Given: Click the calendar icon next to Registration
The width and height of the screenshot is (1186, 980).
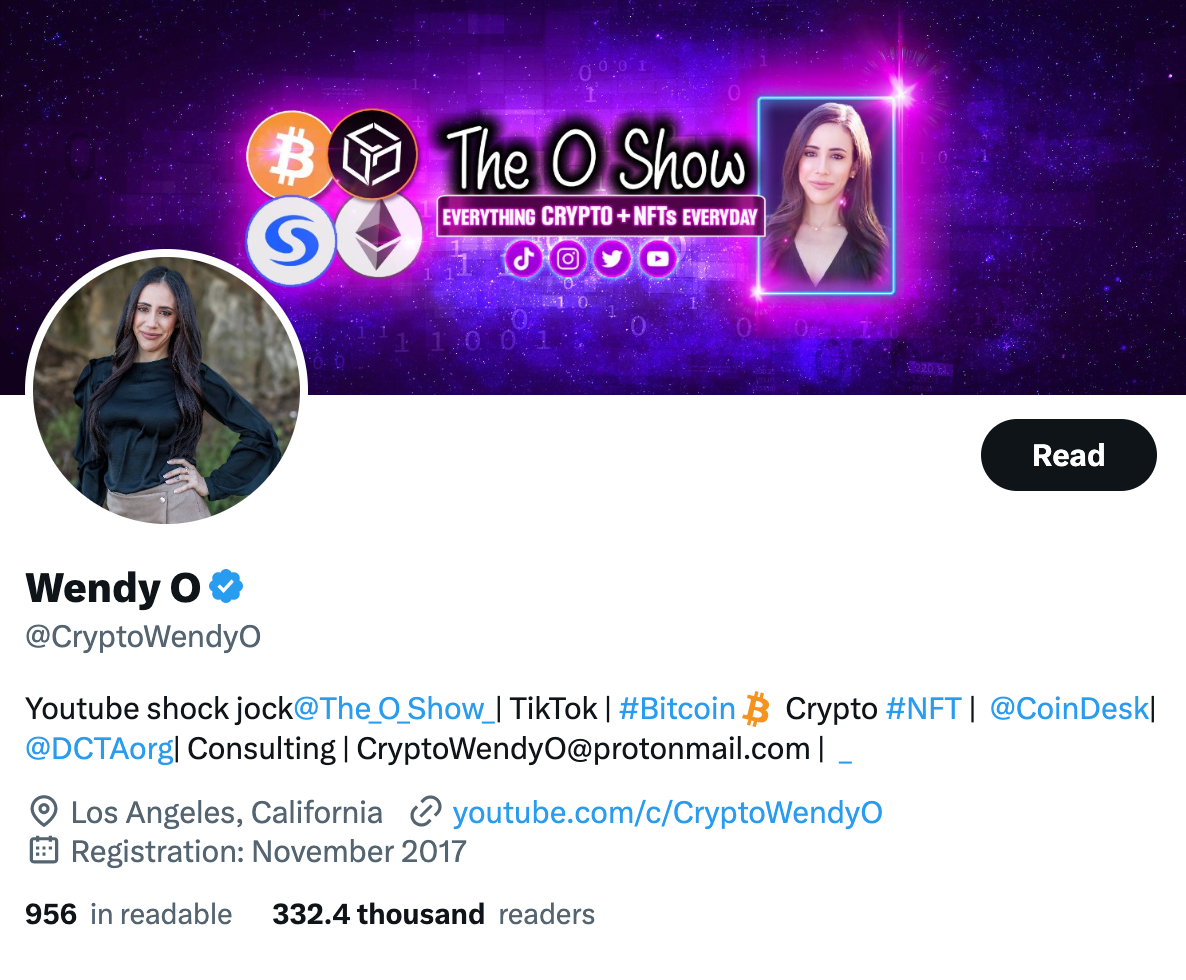Looking at the screenshot, I should [44, 851].
